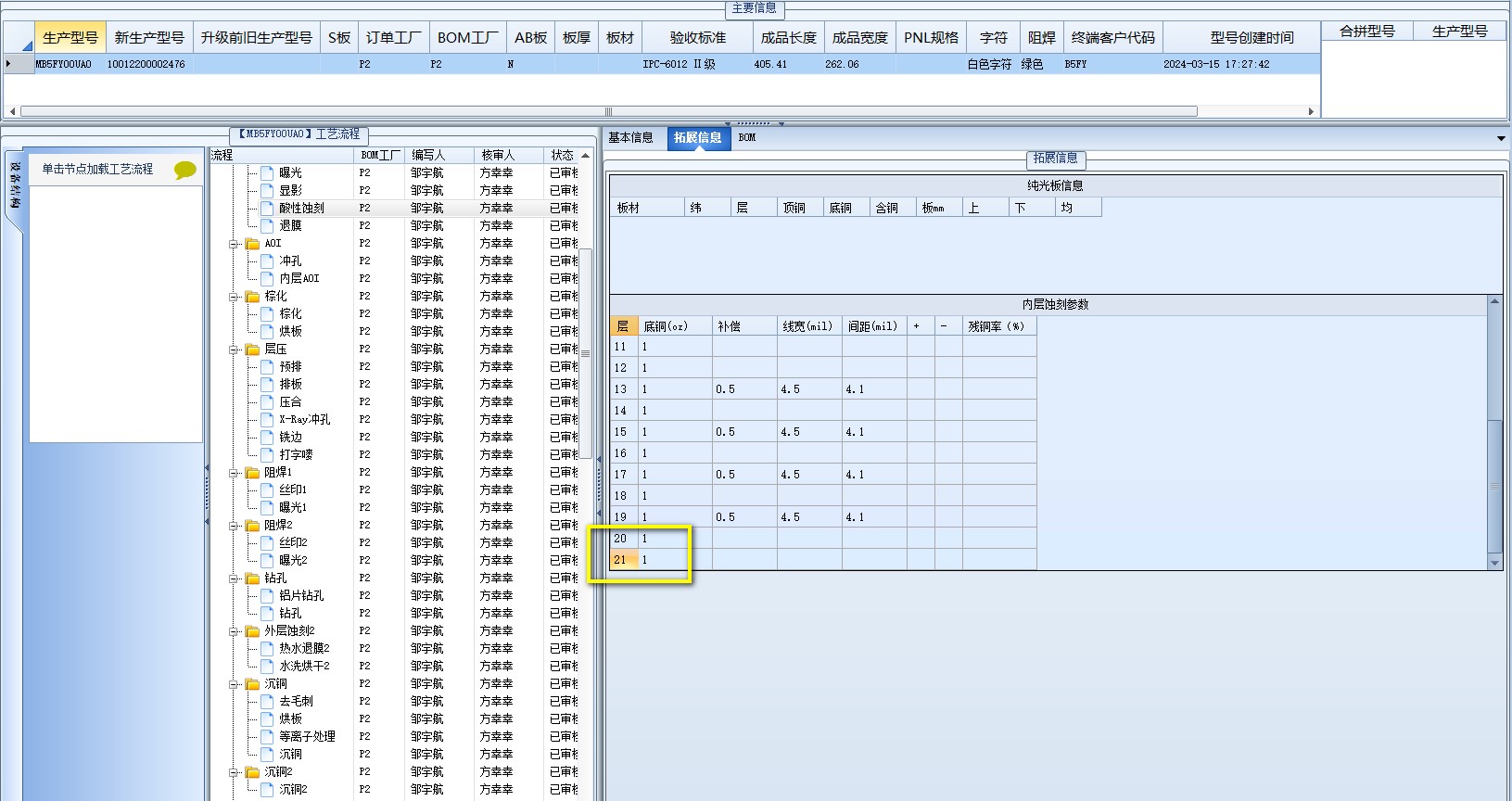The height and width of the screenshot is (801, 1512).
Task: Click the document icon beside 热水退膜2
Action: [267, 648]
